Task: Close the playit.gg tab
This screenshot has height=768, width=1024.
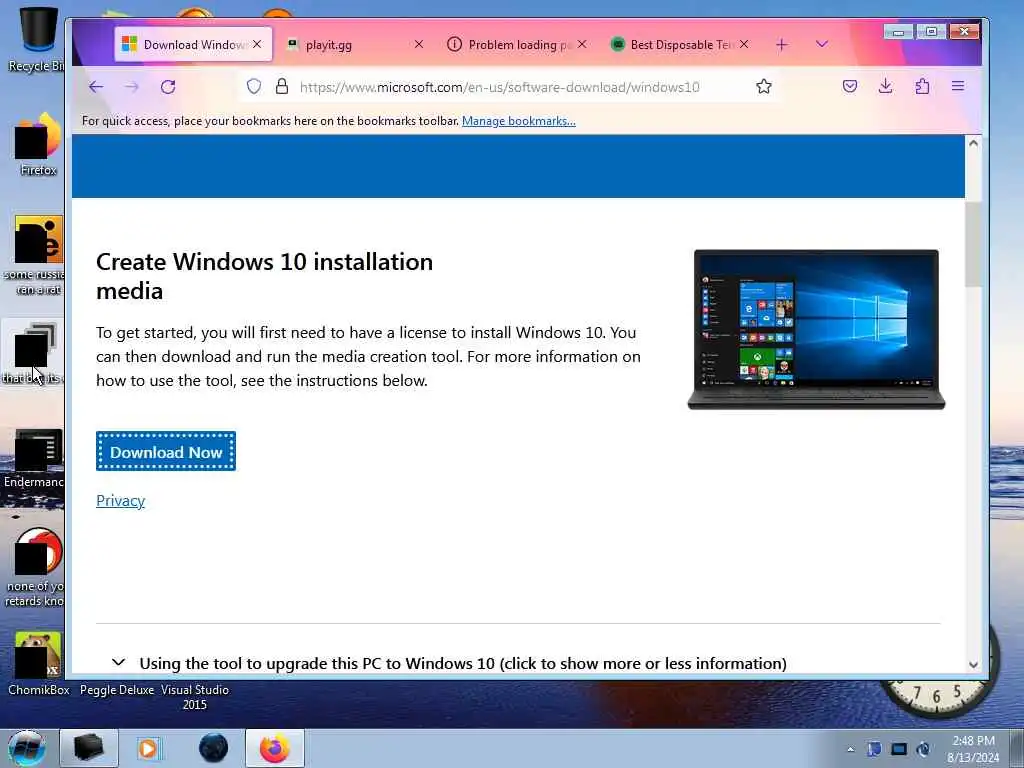Action: [419, 44]
